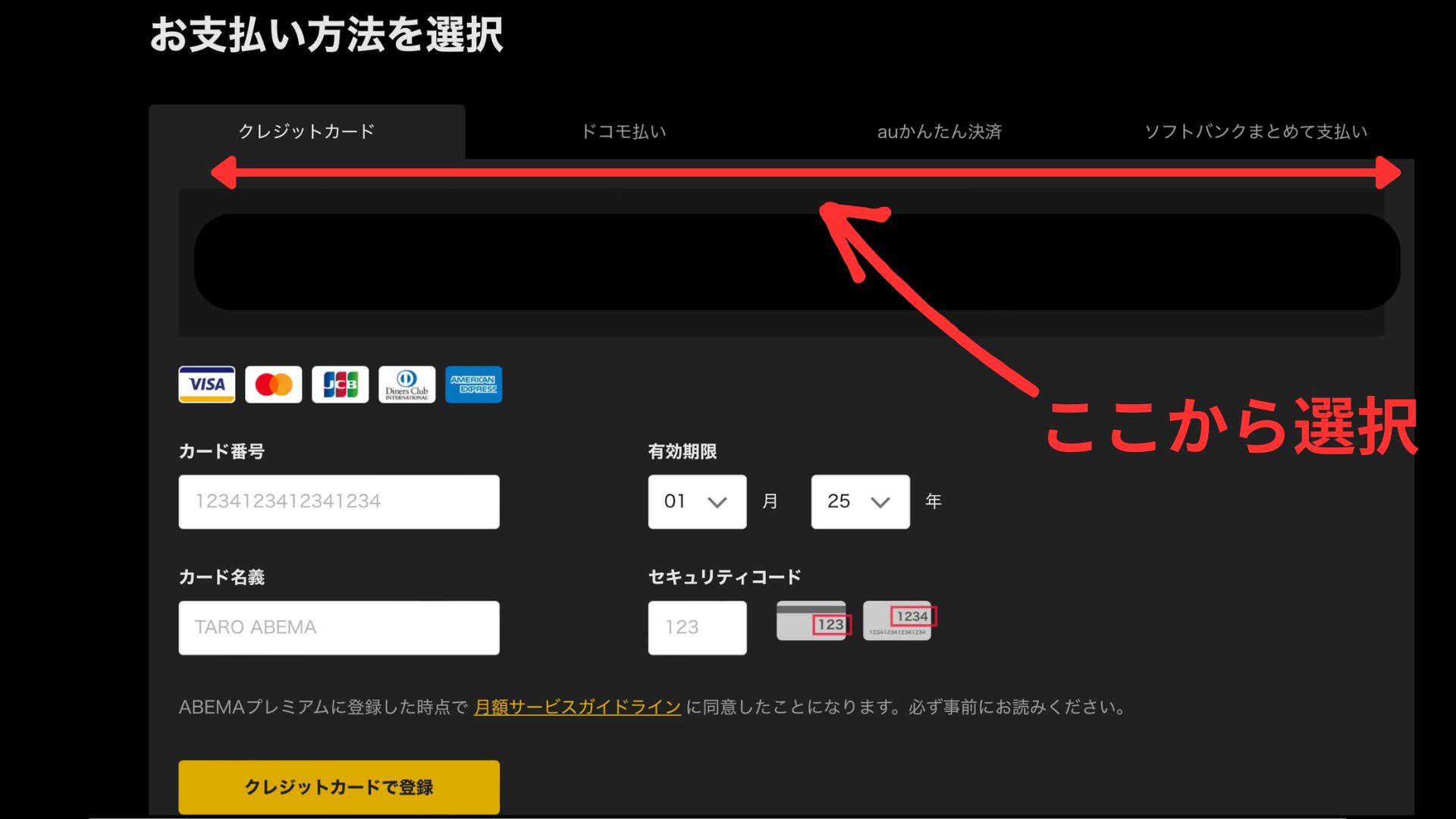The width and height of the screenshot is (1456, 819).
Task: Click the JCB card logo
Action: [x=340, y=384]
